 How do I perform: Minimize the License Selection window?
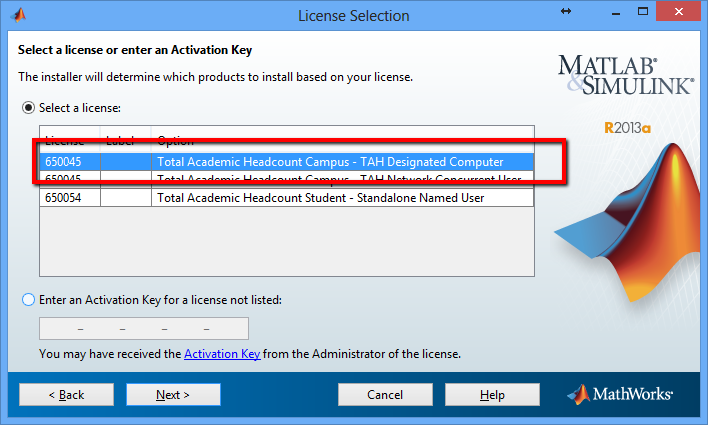pyautogui.click(x=615, y=13)
